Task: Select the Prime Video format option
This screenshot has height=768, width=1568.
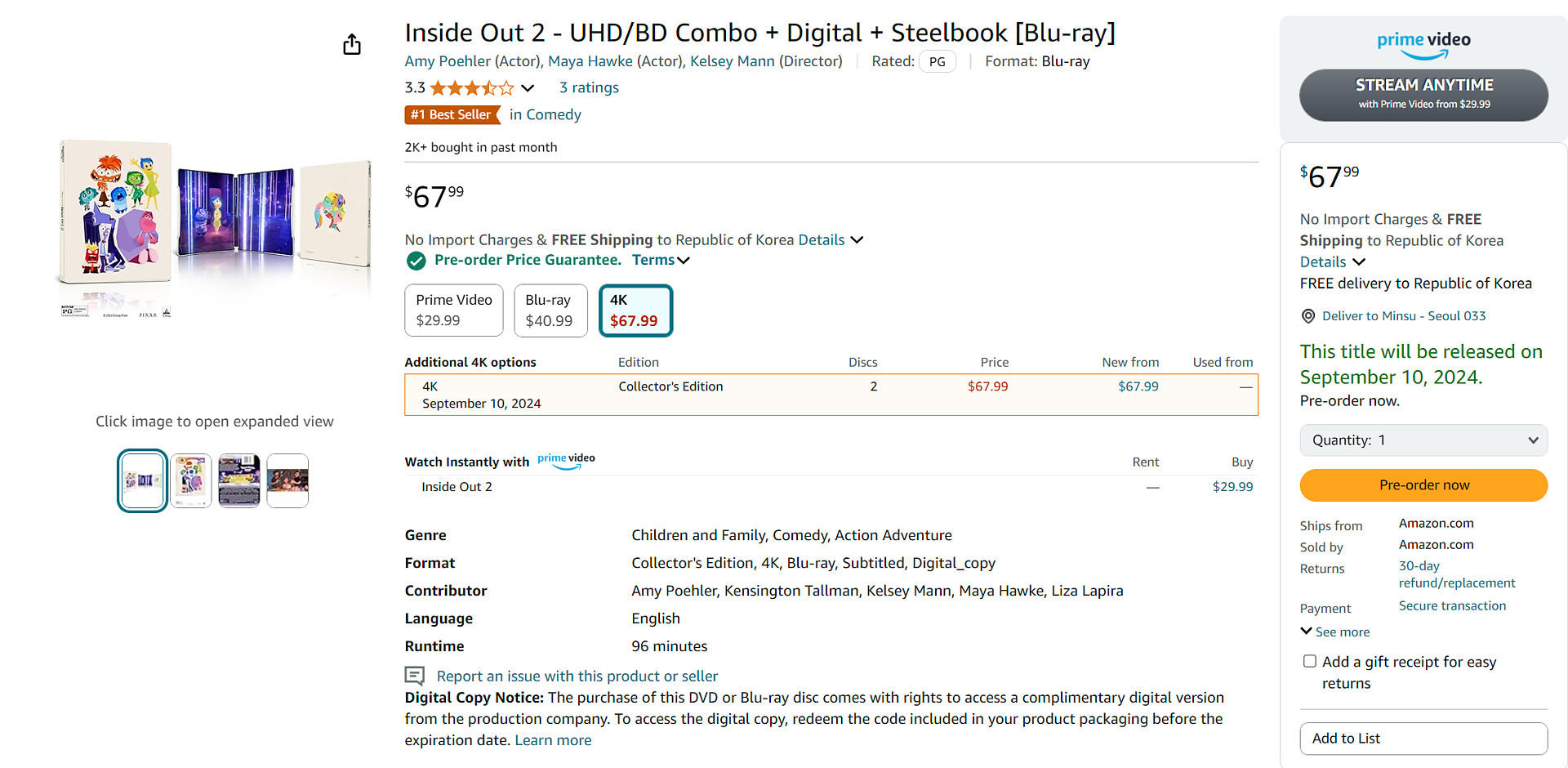Action: pyautogui.click(x=454, y=310)
